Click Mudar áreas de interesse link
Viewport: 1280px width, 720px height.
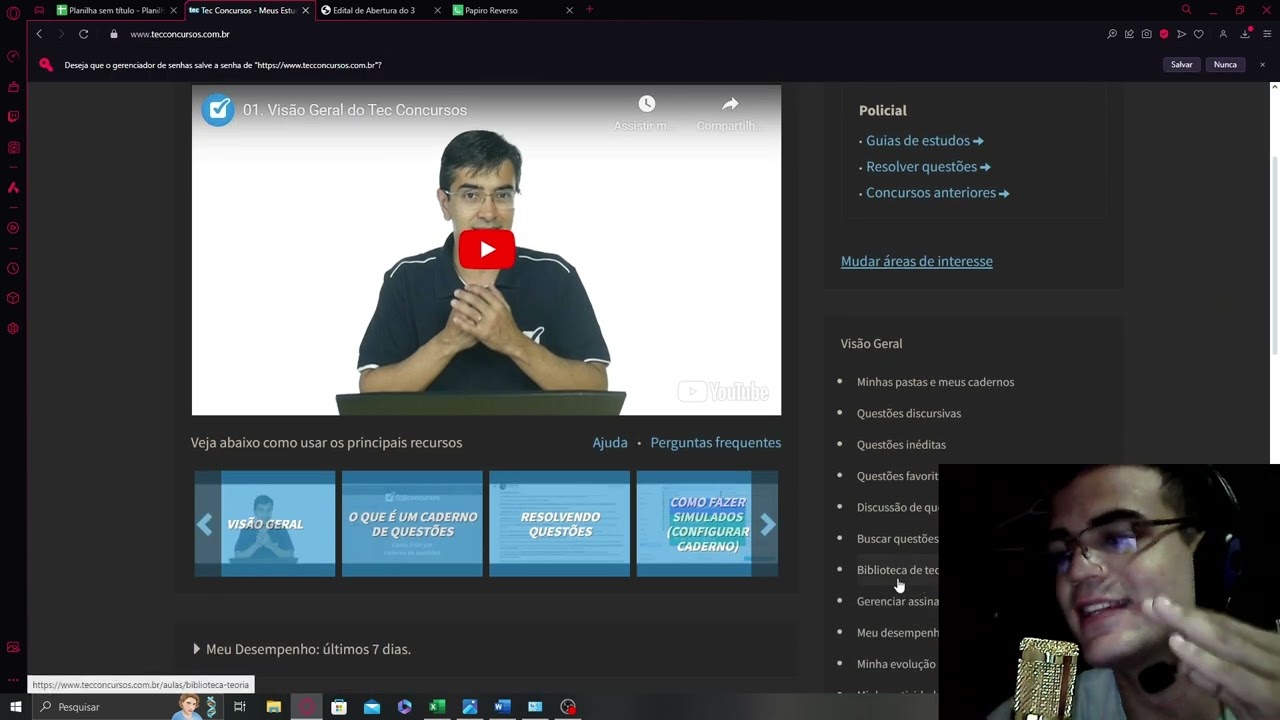click(x=917, y=261)
